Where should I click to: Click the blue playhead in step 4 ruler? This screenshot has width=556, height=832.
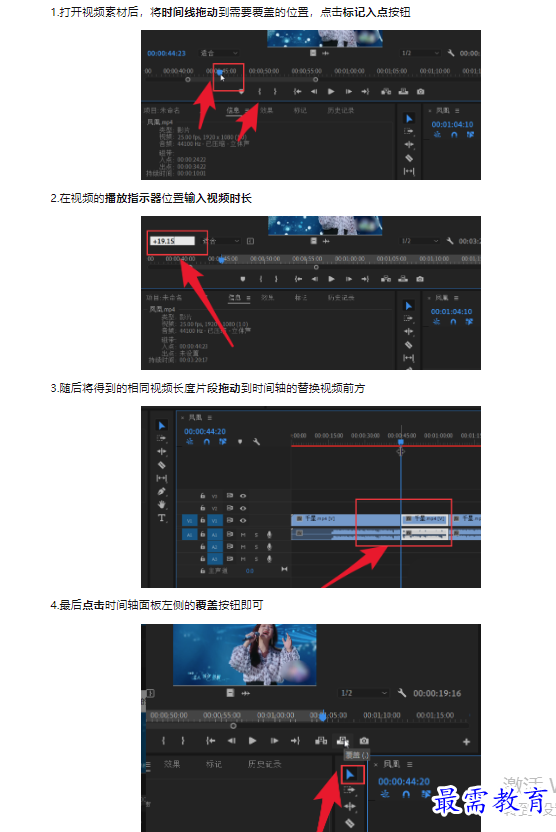(323, 716)
